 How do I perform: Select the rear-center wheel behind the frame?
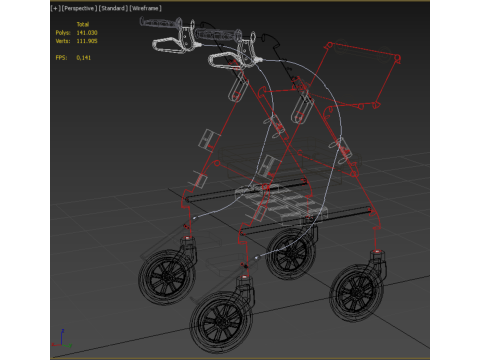click(x=291, y=254)
